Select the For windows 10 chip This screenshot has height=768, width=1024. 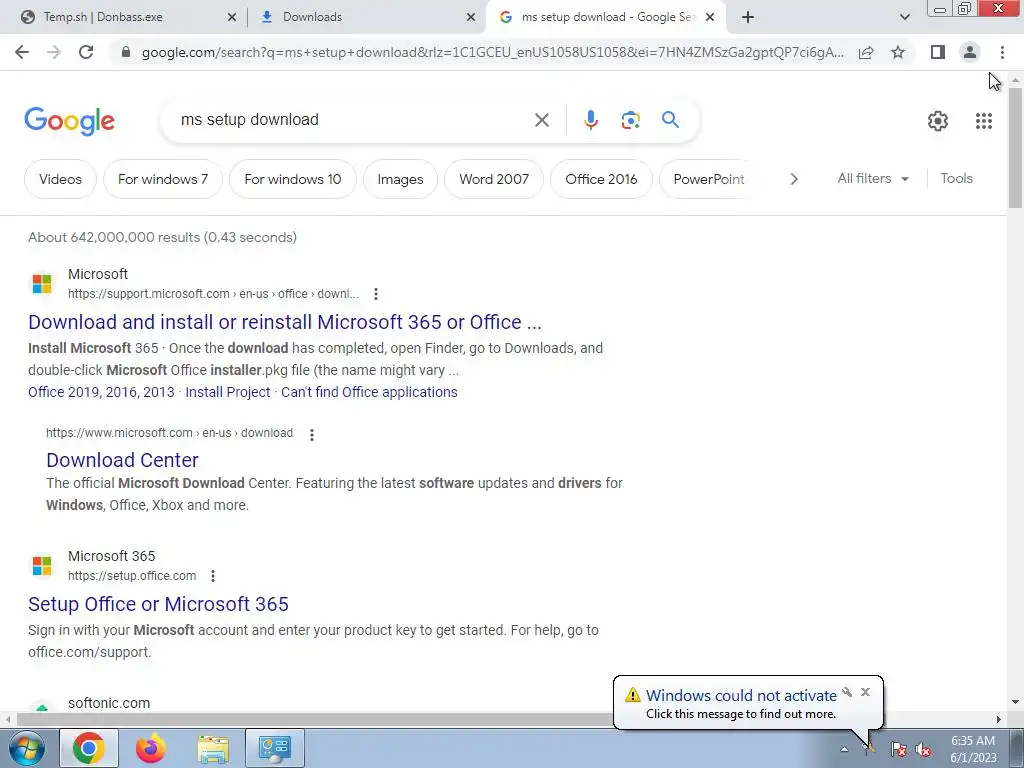point(293,179)
